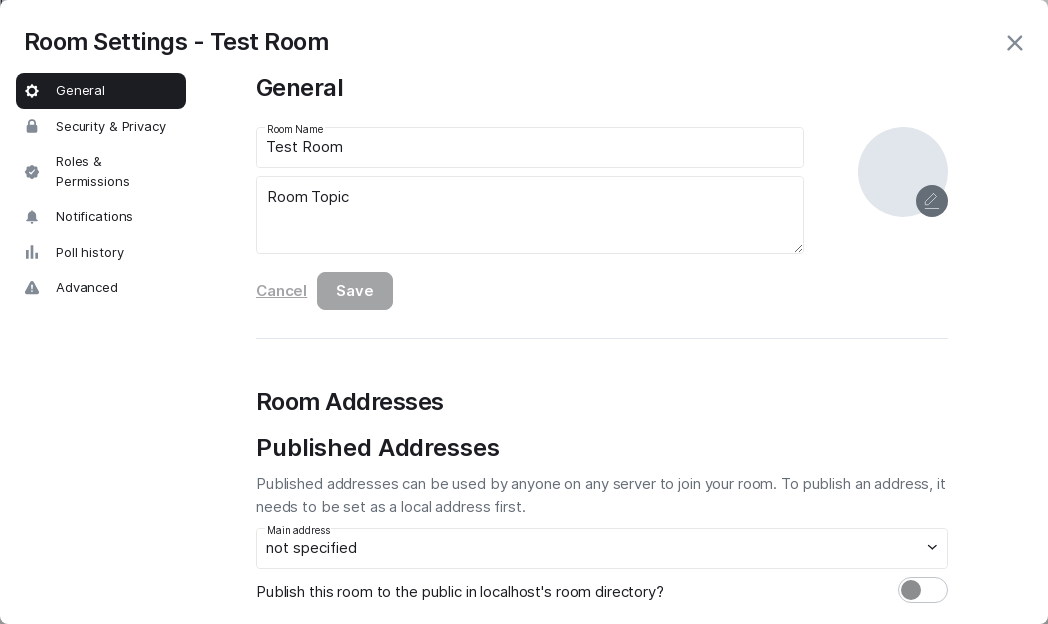This screenshot has width=1048, height=624.
Task: Click the Security & Privacy lock icon
Action: click(32, 127)
